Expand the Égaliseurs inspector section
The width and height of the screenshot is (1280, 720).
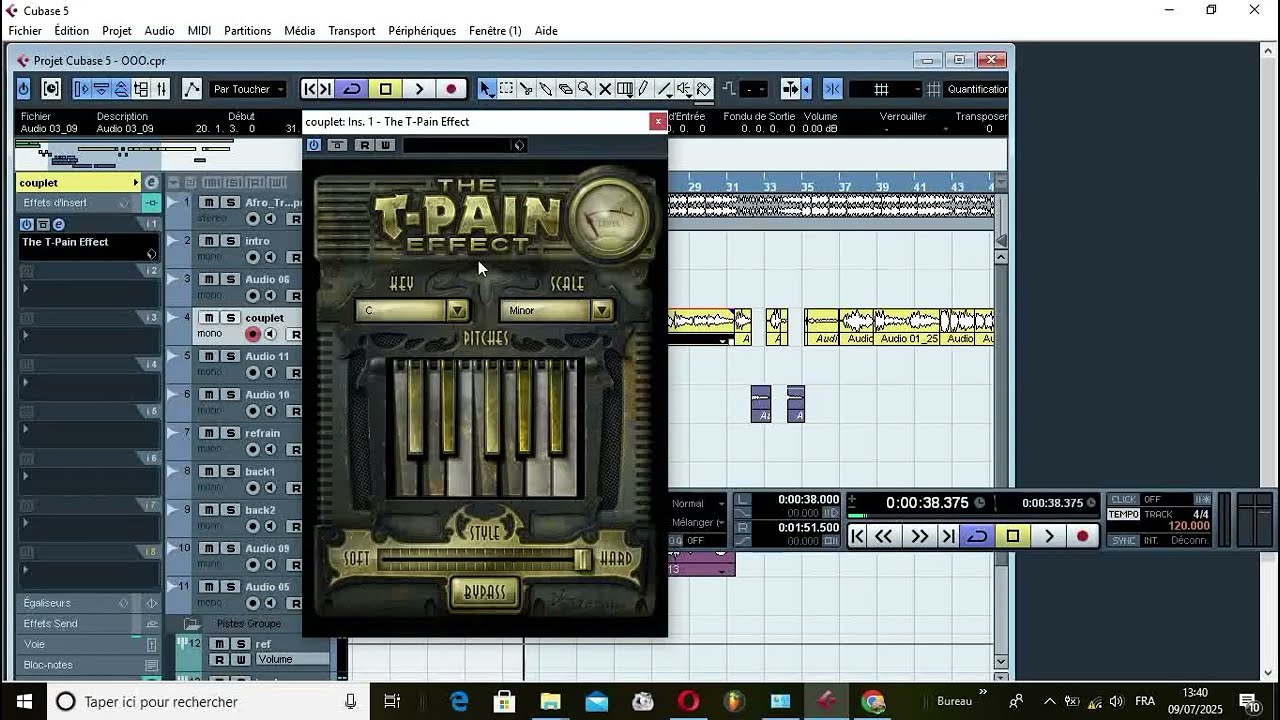click(88, 603)
